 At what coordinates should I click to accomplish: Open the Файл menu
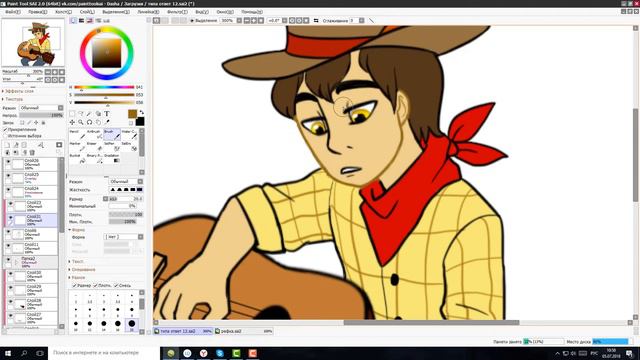point(12,12)
